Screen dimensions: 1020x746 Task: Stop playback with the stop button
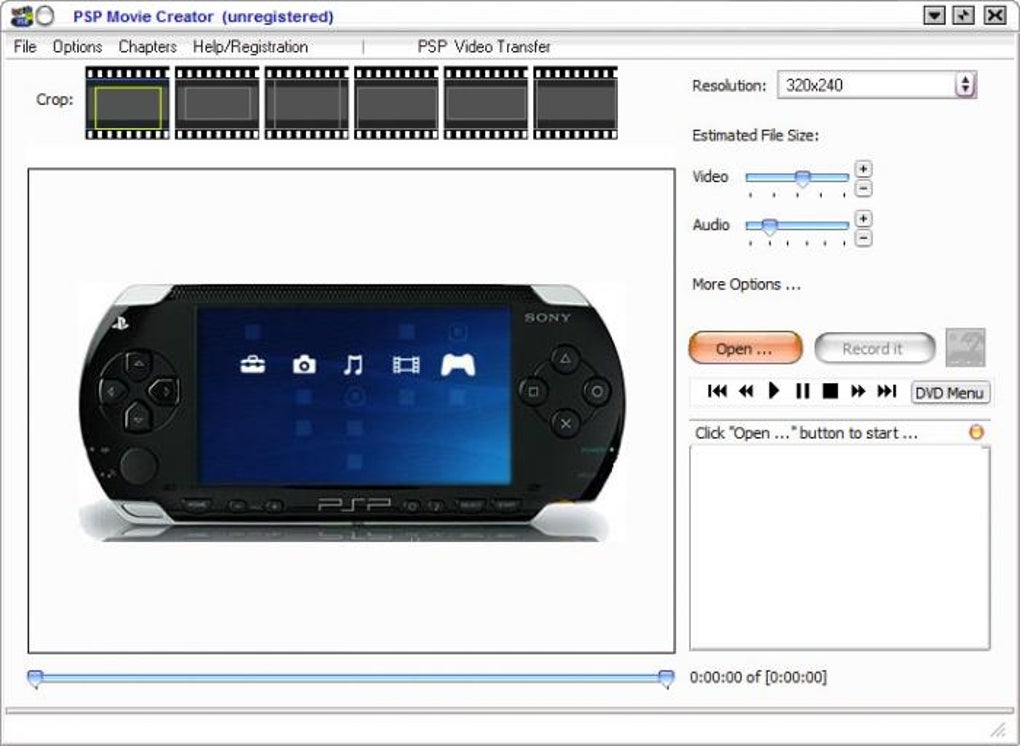click(x=830, y=391)
